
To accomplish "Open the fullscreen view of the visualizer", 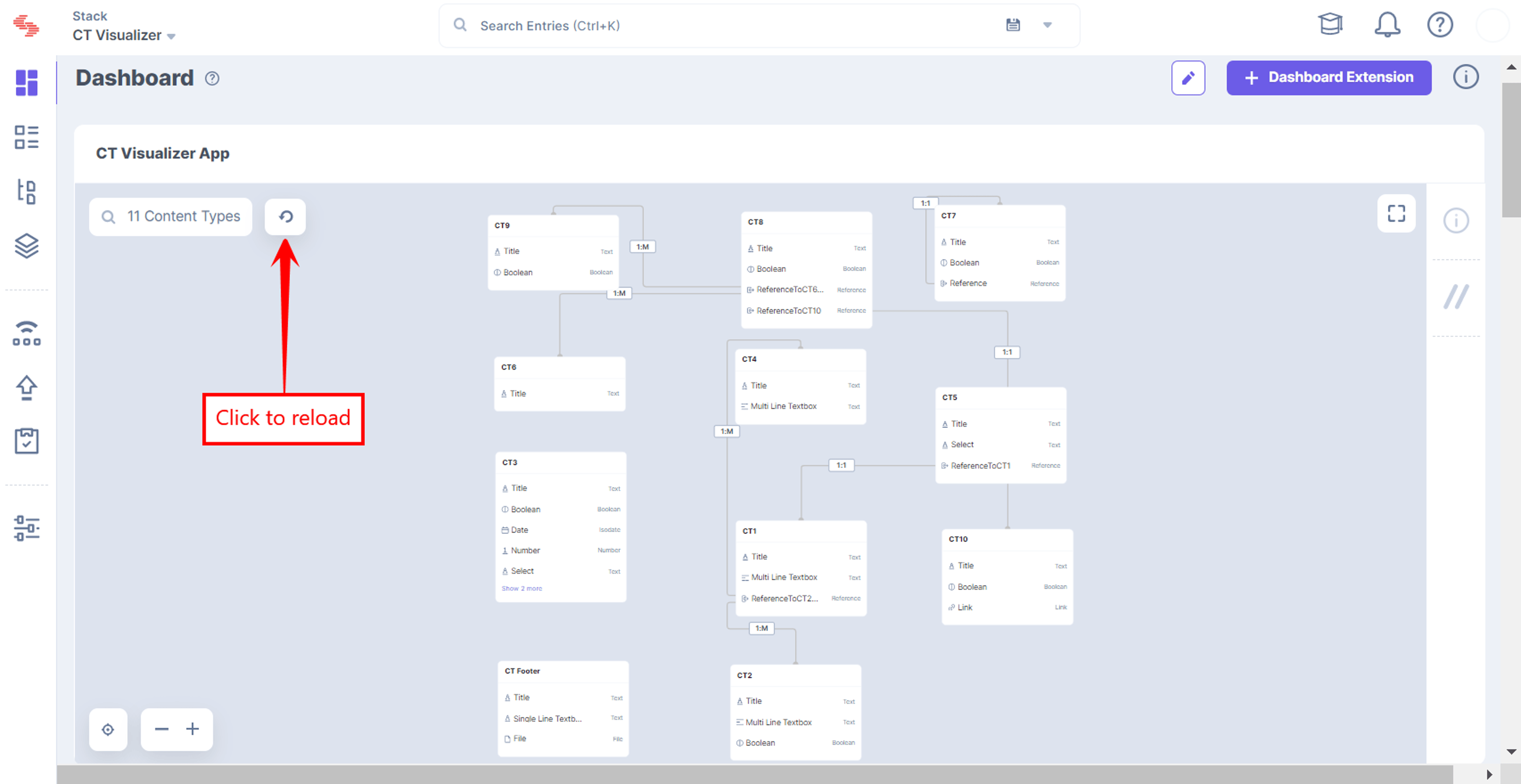I will click(1396, 214).
